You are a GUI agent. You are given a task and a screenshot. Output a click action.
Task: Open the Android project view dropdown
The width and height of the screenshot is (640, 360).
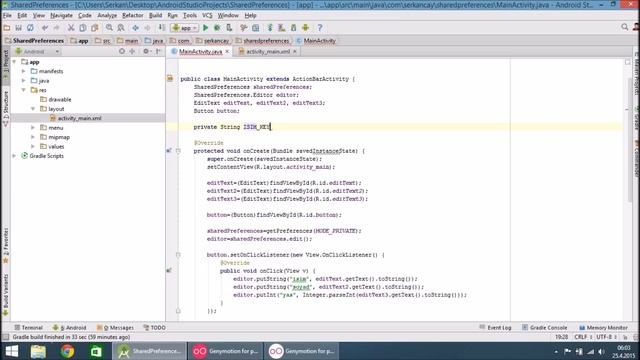pyautogui.click(x=37, y=51)
